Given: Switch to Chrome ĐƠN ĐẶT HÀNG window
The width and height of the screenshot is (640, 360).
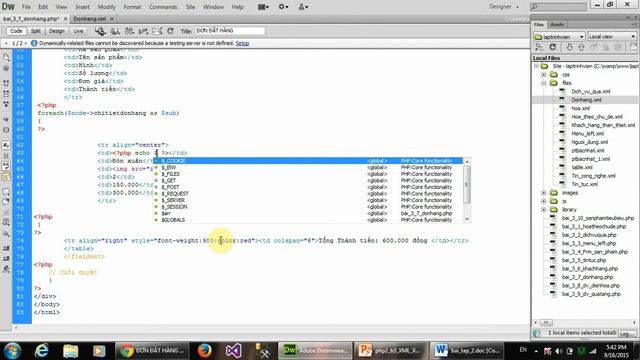Looking at the screenshot, I should pos(154,350).
